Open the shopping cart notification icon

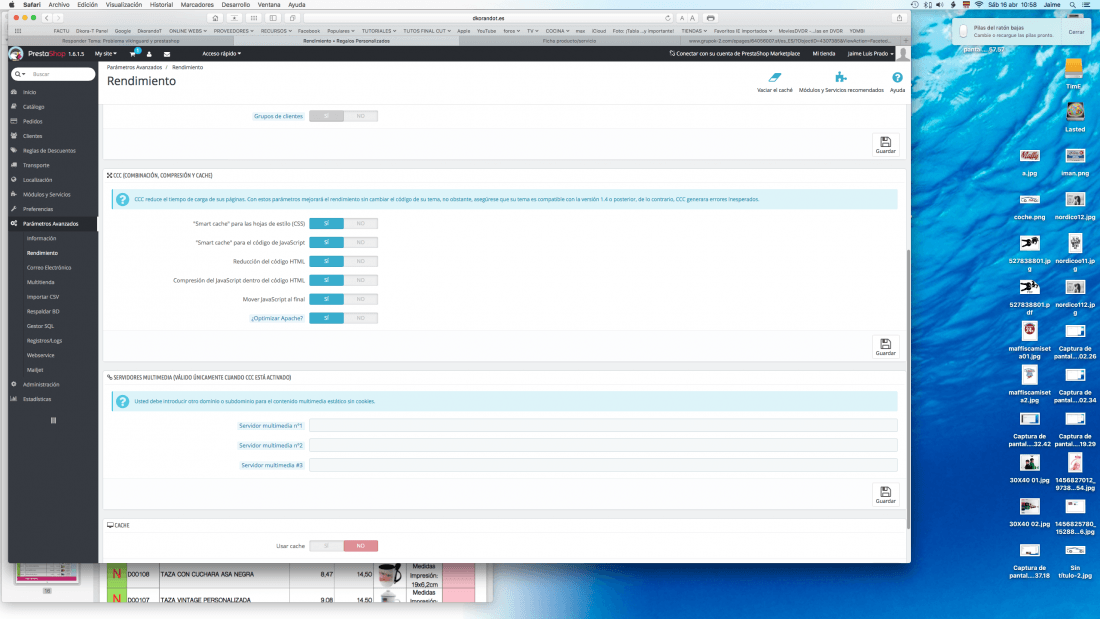pyautogui.click(x=133, y=53)
